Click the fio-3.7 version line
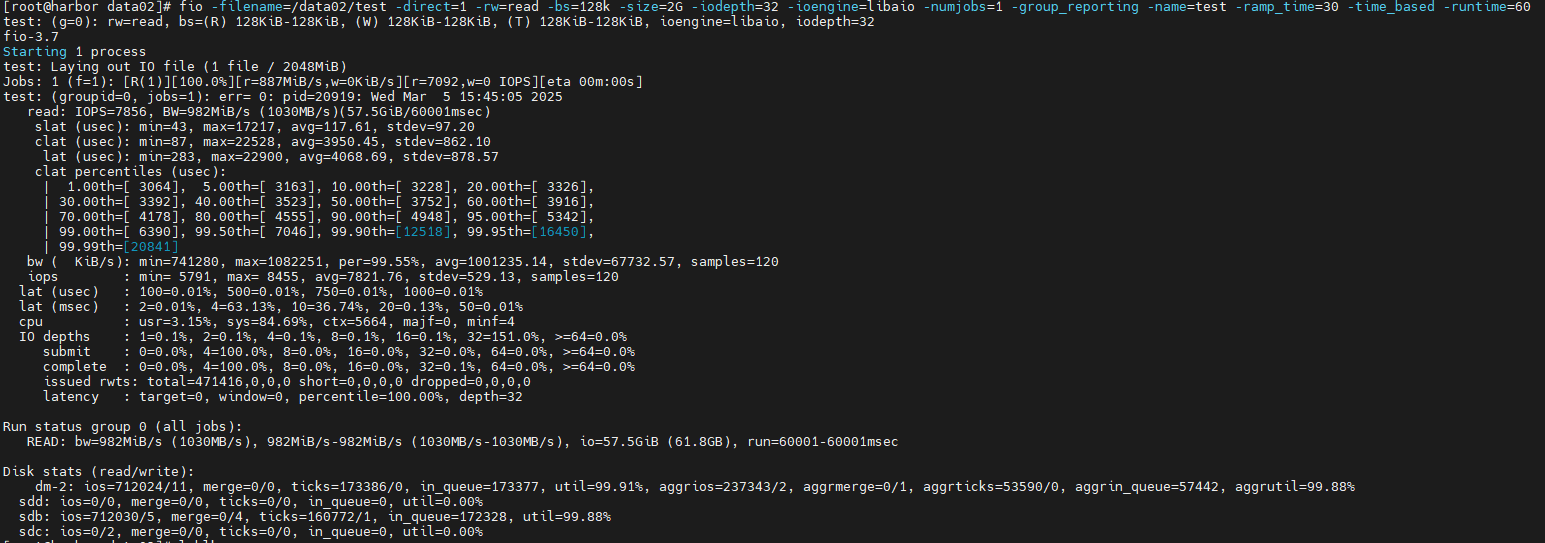This screenshot has height=543, width=1545. coord(31,37)
